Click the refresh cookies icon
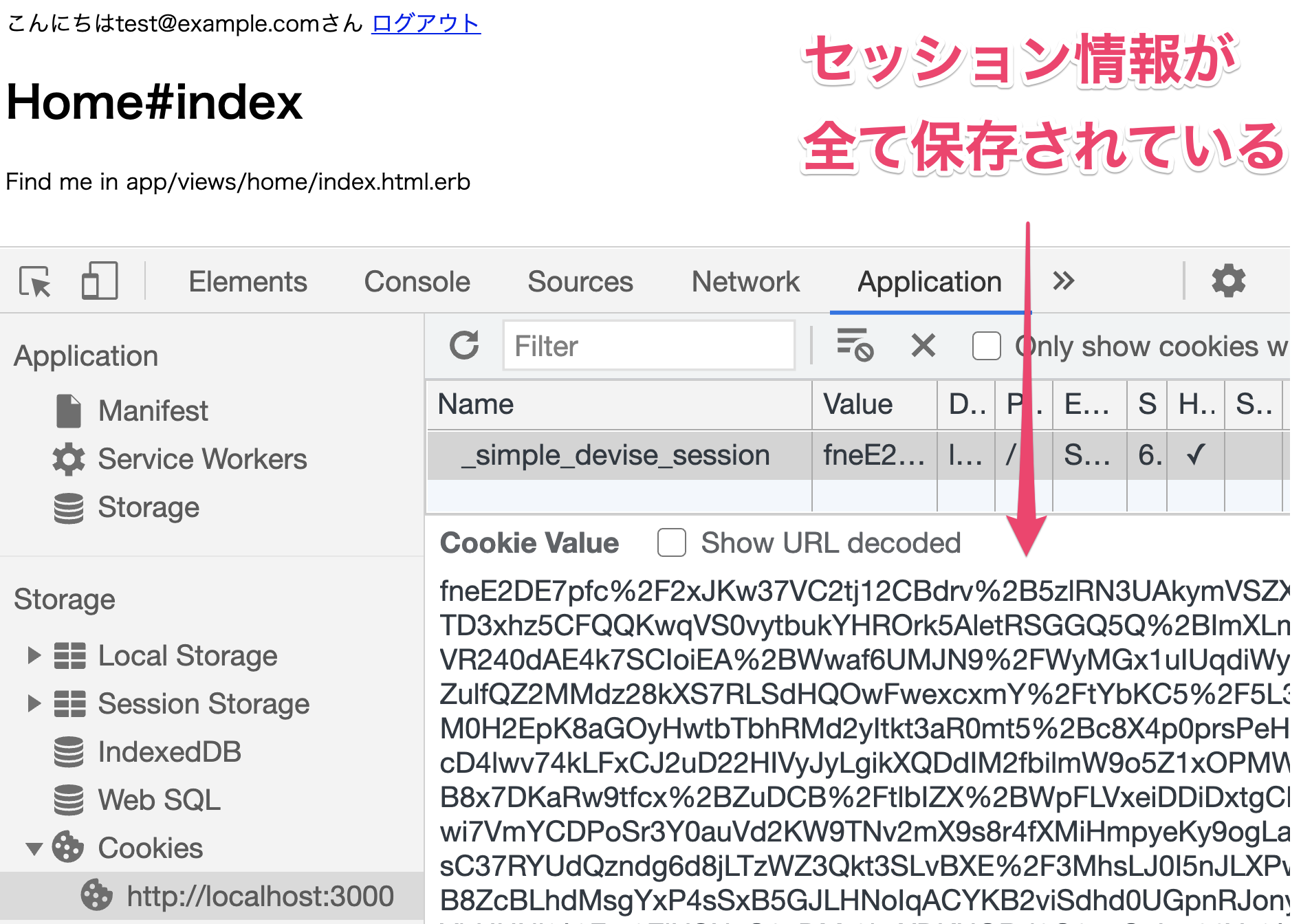Screen dimensions: 1312x924 (464, 345)
